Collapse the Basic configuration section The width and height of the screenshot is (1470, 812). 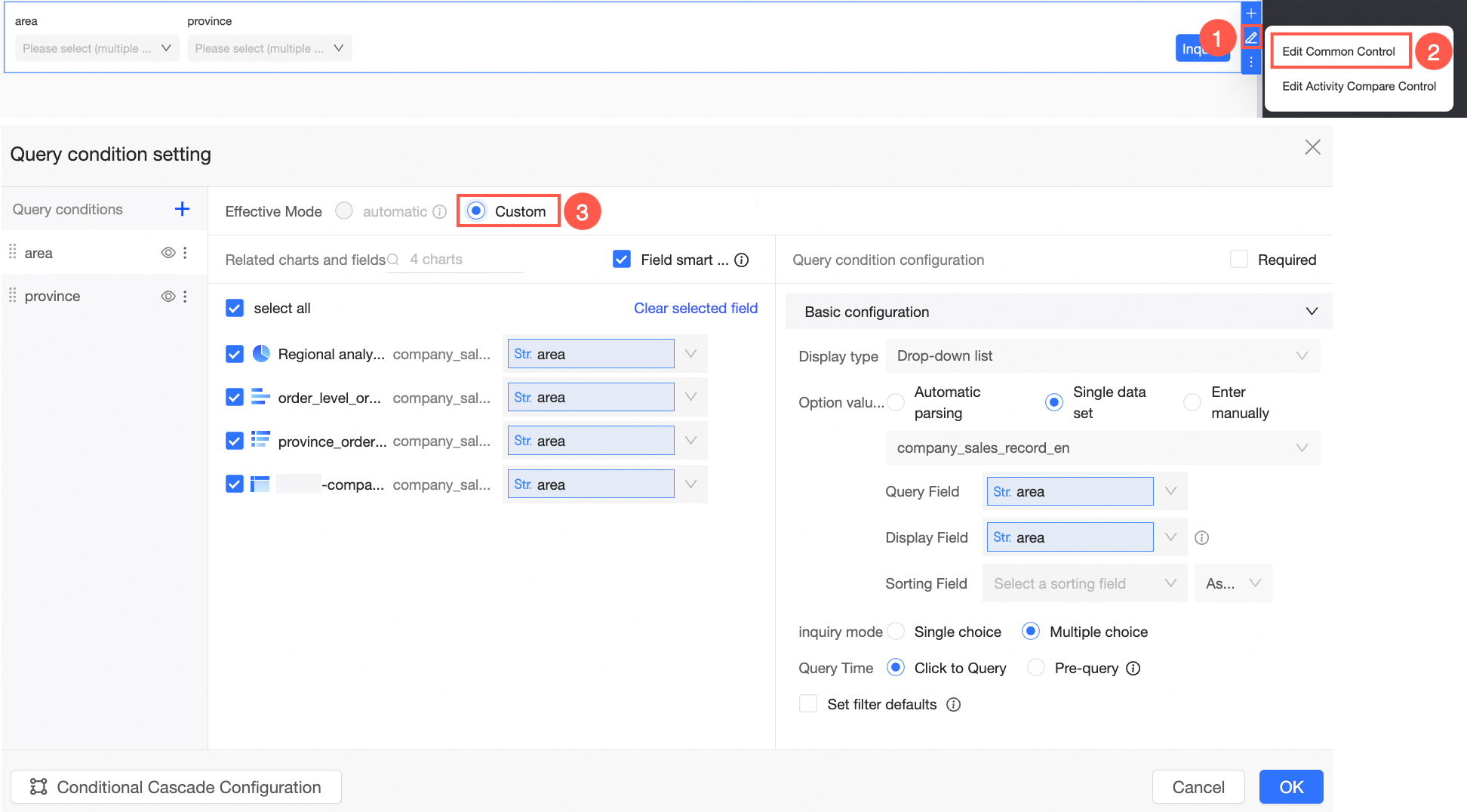coord(1312,312)
